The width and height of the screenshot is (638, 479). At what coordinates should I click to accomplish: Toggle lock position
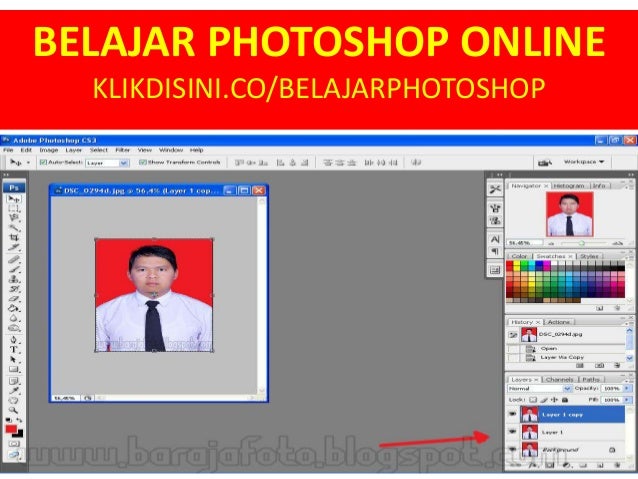554,400
